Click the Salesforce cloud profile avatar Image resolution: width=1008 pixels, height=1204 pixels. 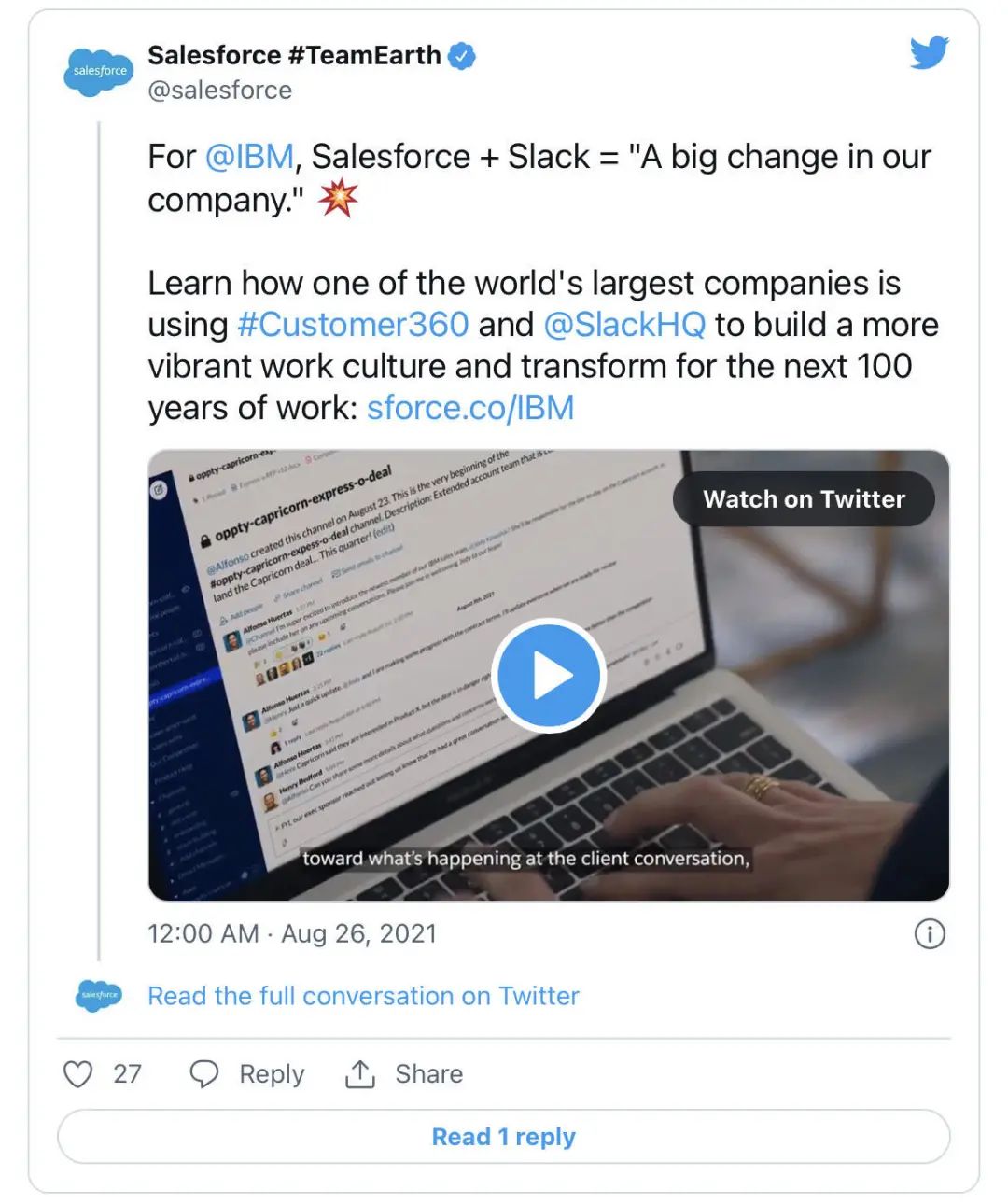[99, 72]
